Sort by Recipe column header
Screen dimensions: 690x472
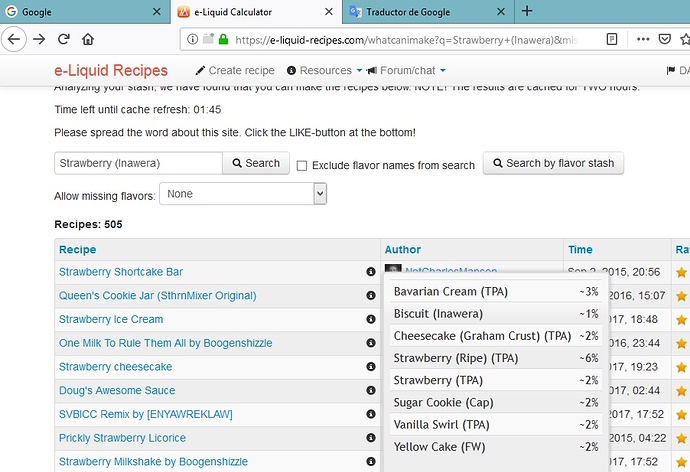pyautogui.click(x=77, y=249)
